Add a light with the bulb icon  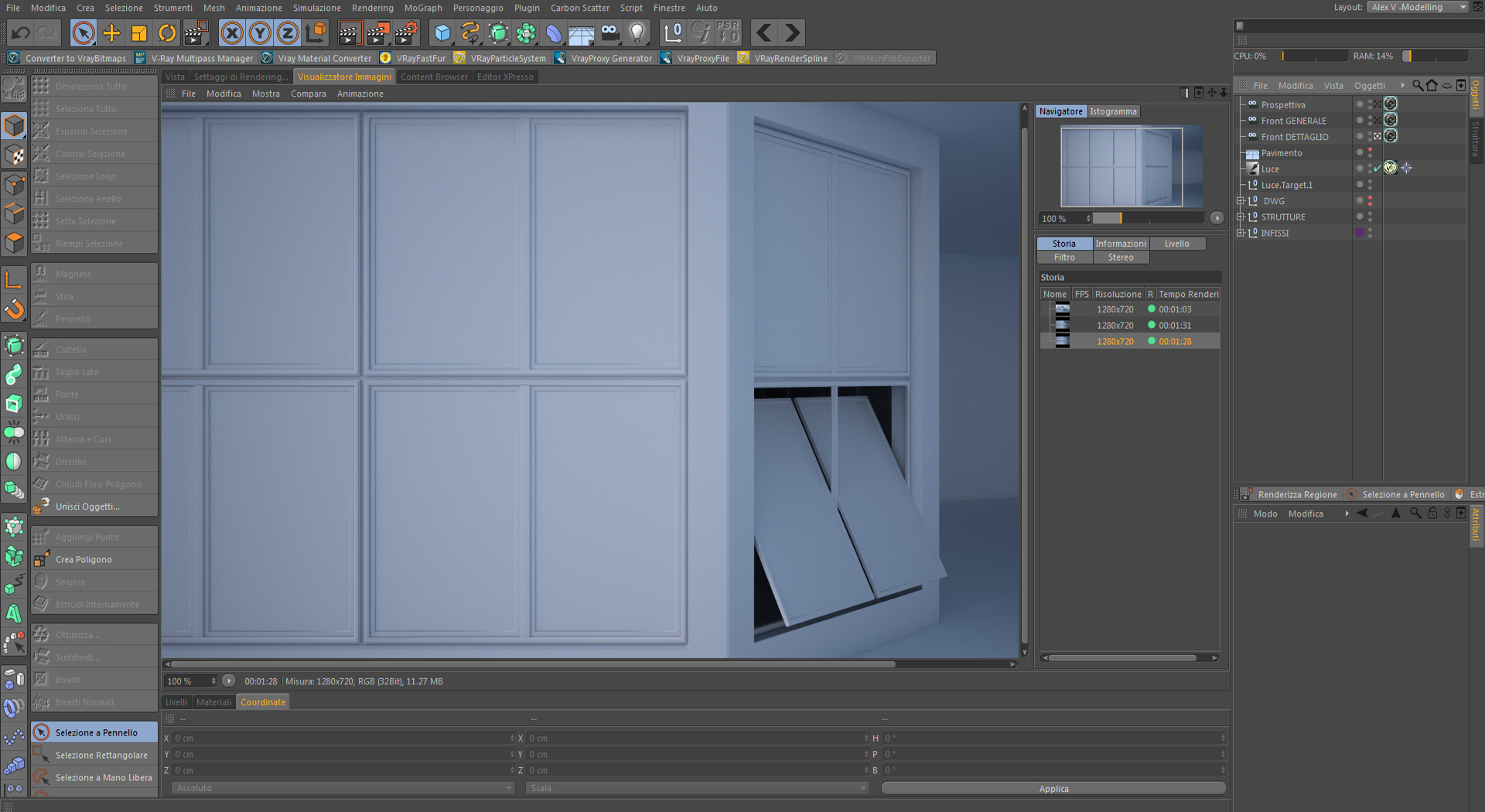click(637, 33)
